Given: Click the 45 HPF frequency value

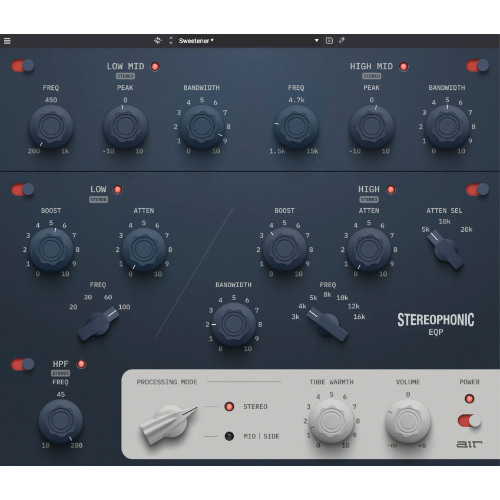Looking at the screenshot, I should tap(61, 395).
